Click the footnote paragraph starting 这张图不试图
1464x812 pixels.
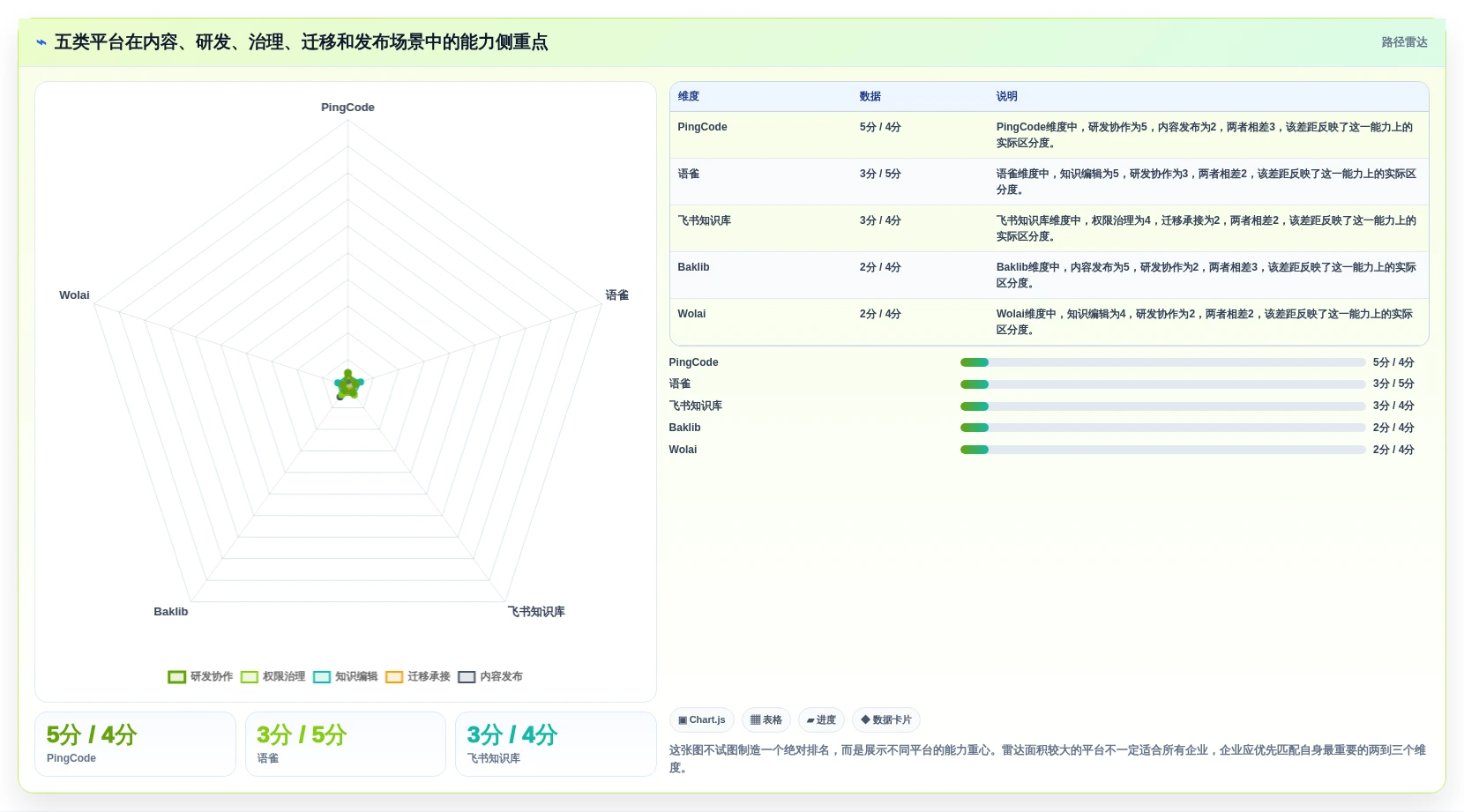pos(1048,759)
